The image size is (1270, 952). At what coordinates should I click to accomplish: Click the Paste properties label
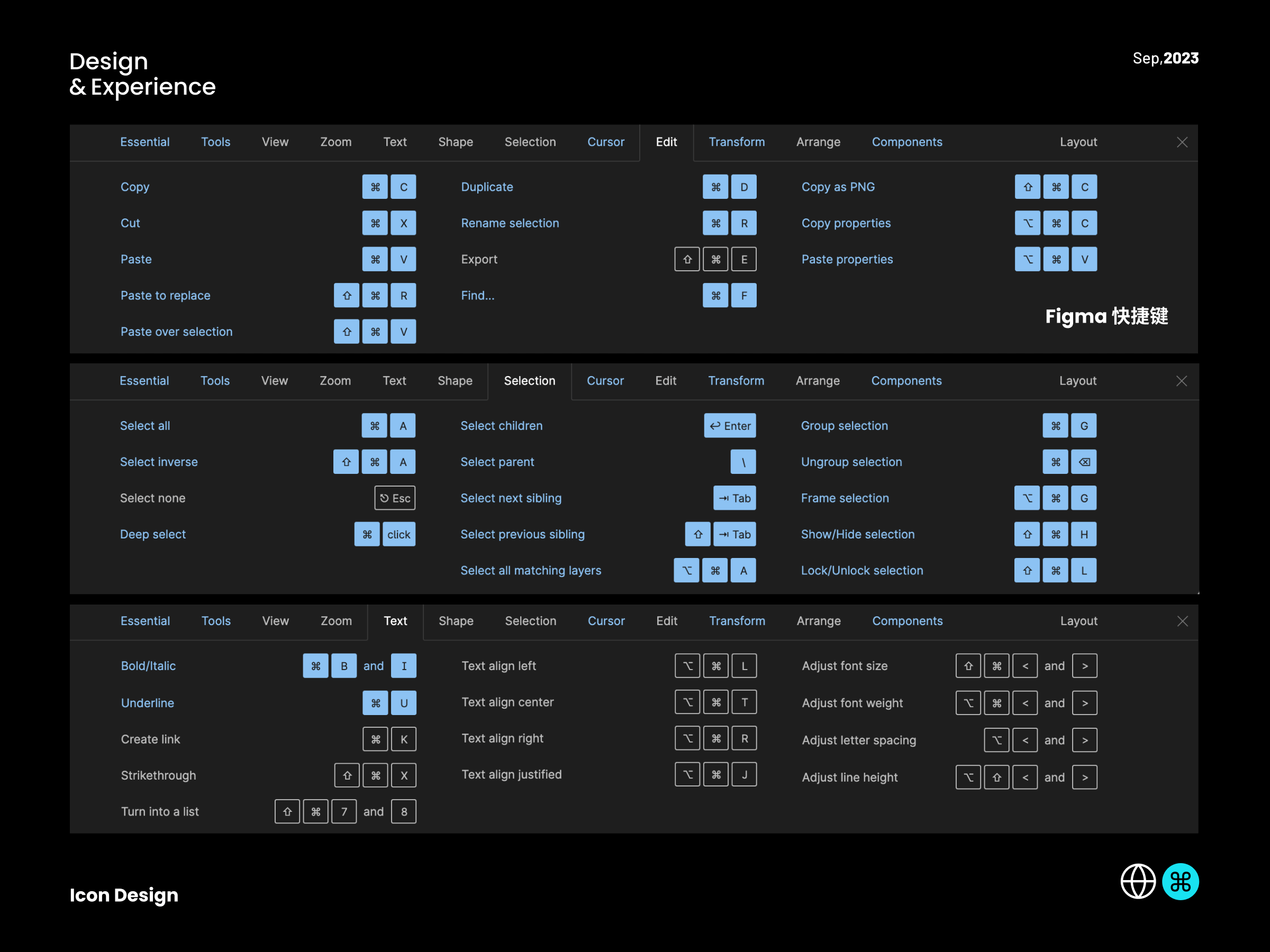click(x=847, y=259)
